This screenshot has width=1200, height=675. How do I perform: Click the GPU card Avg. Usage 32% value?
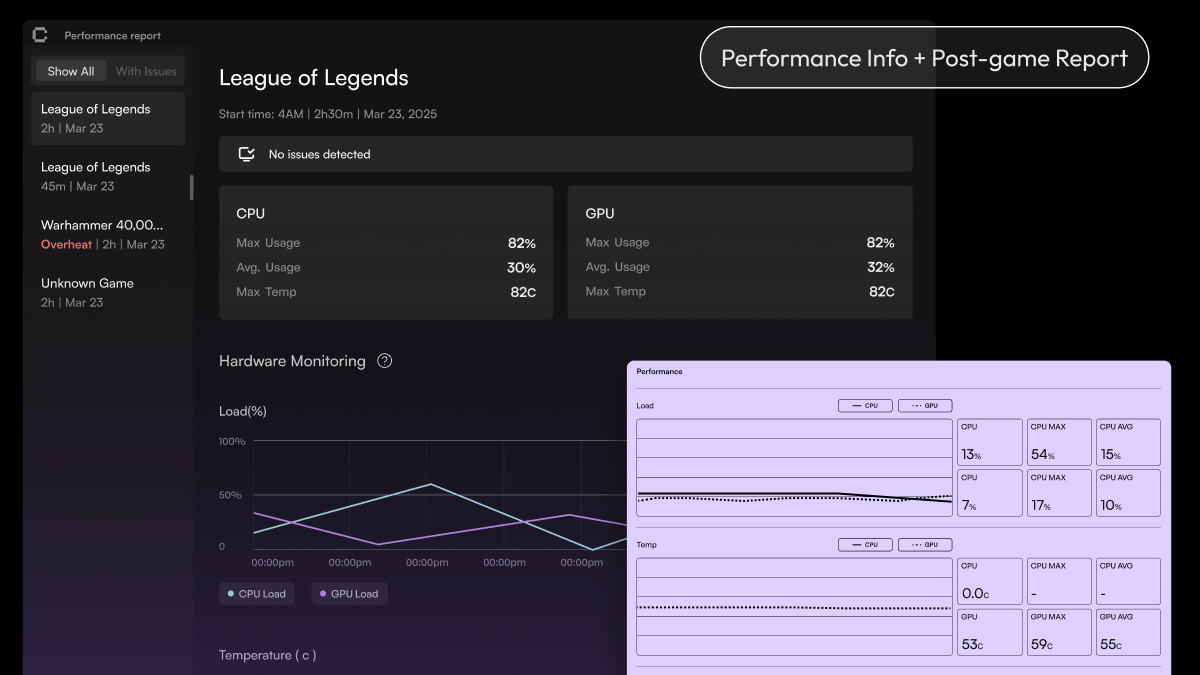coord(880,268)
